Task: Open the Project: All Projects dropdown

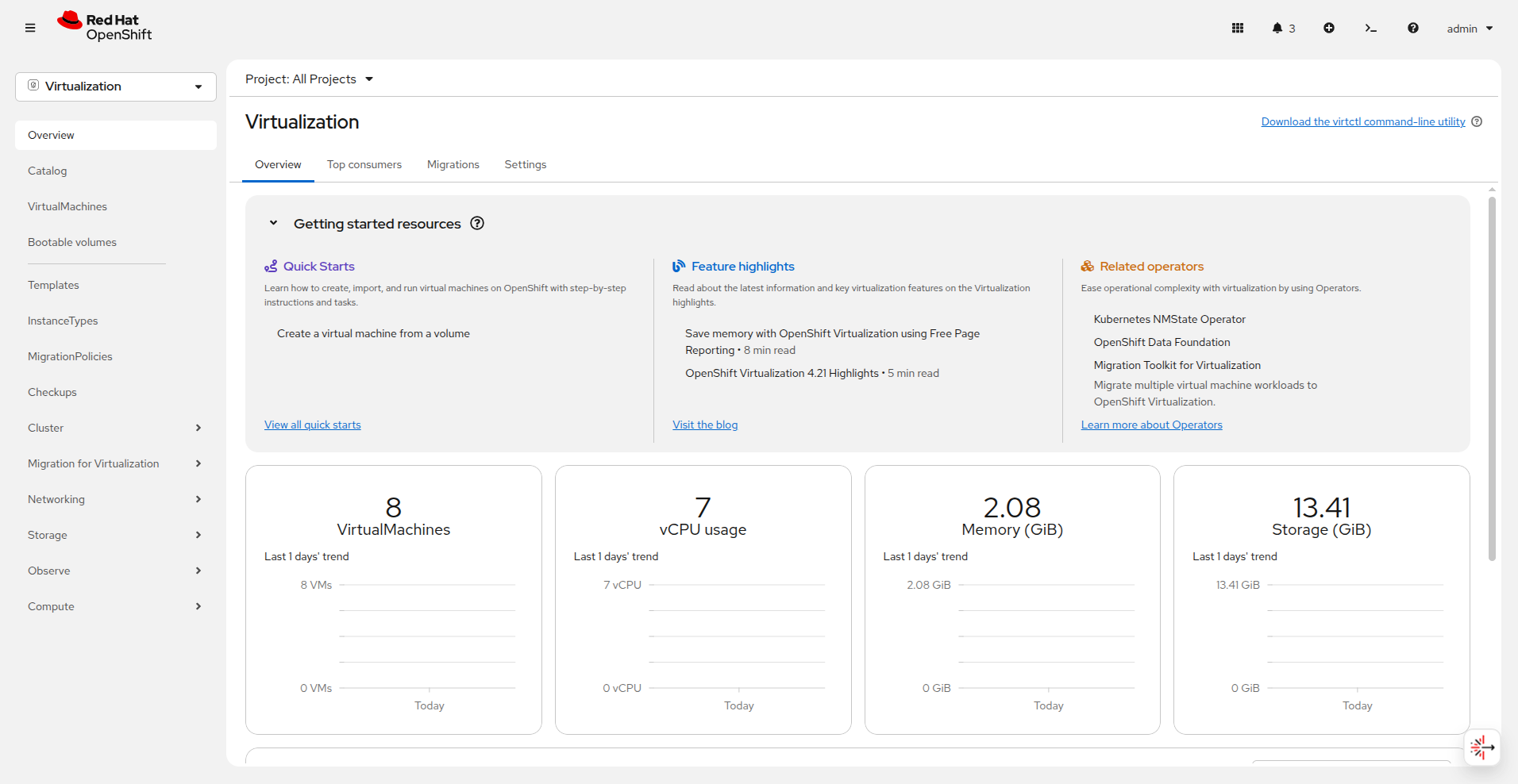Action: tap(309, 79)
